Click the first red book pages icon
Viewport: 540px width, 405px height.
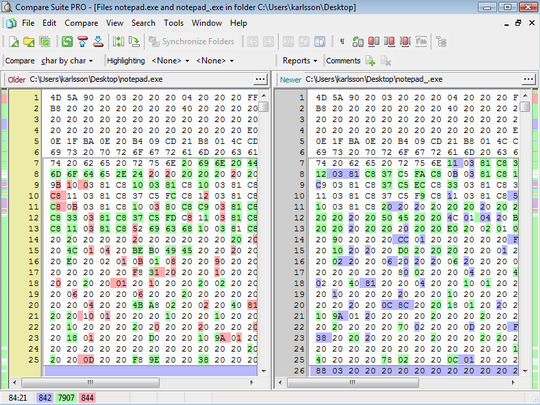(x=373, y=42)
